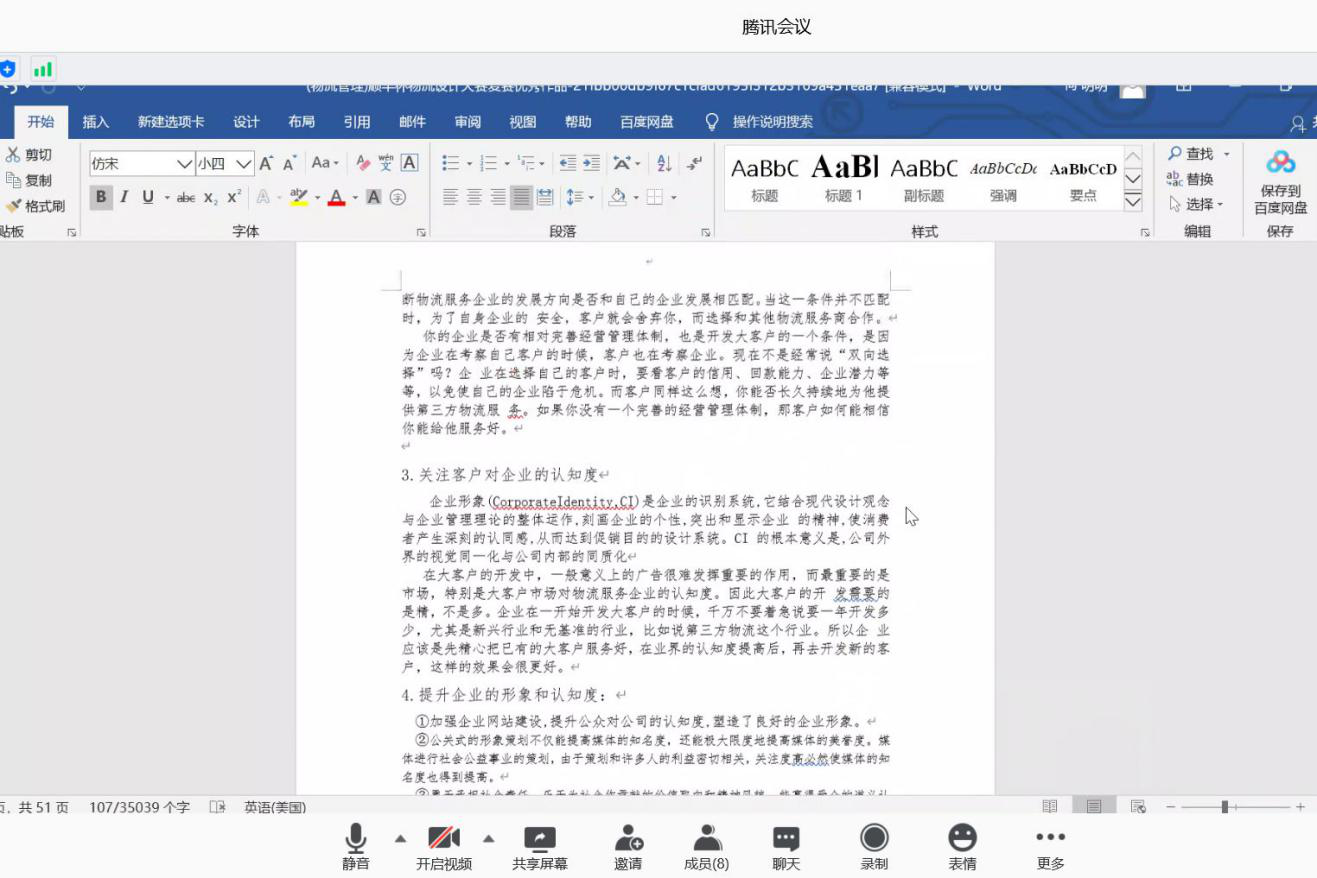Image resolution: width=1317 pixels, height=878 pixels.
Task: Click the Format Painter (格式刷) tool
Action: click(x=36, y=206)
